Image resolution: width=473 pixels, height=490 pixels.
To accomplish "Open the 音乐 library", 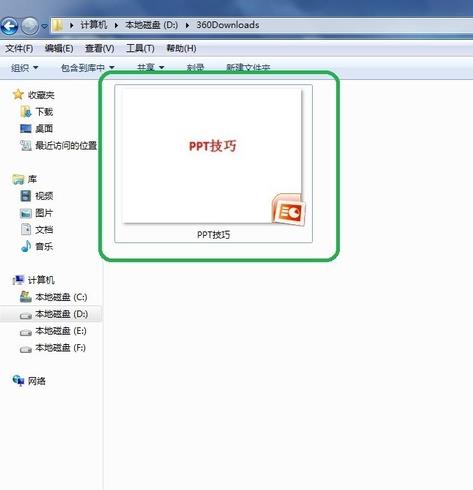I will click(44, 247).
